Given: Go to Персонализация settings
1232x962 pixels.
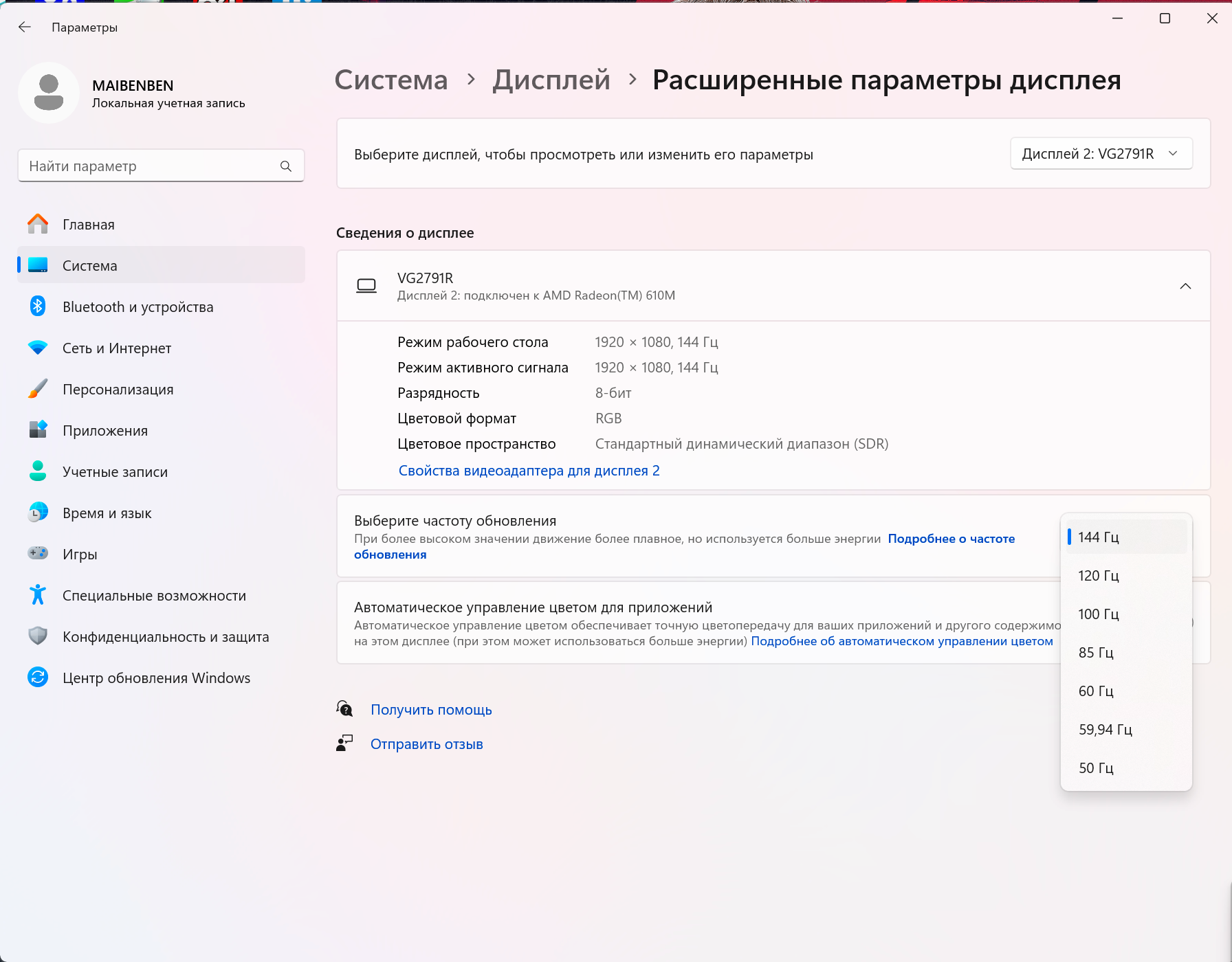Looking at the screenshot, I should tap(118, 390).
